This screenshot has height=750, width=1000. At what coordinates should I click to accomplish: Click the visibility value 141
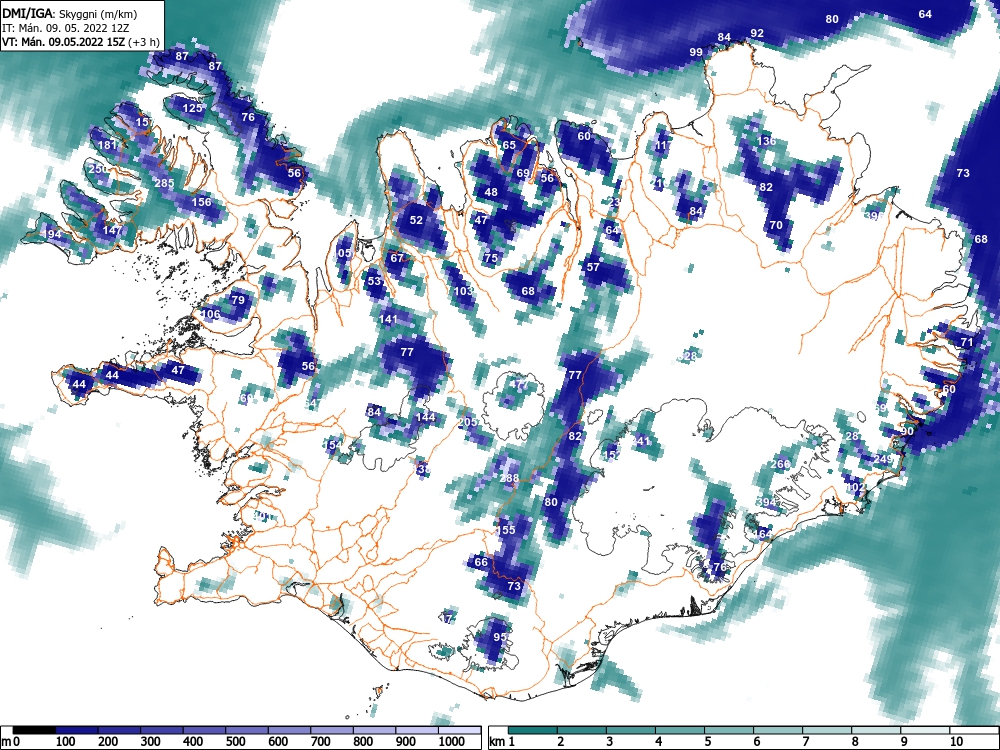click(388, 319)
